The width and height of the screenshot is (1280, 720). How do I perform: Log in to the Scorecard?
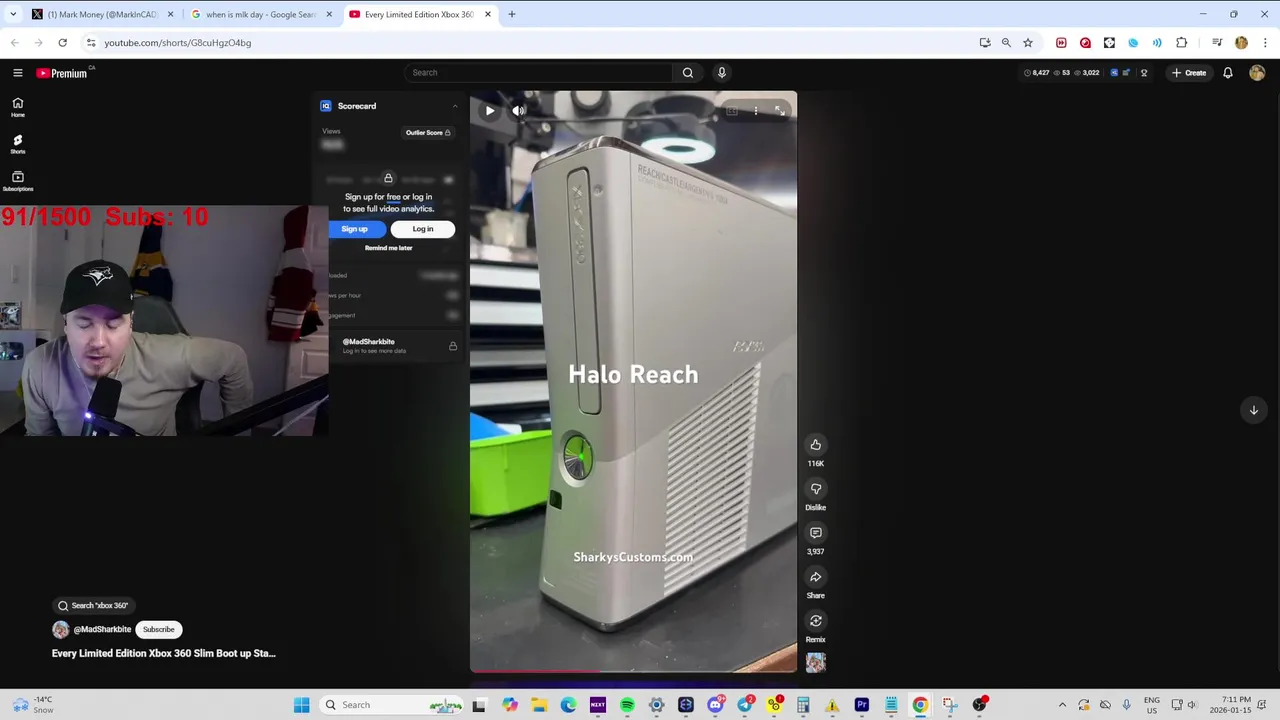(x=423, y=229)
